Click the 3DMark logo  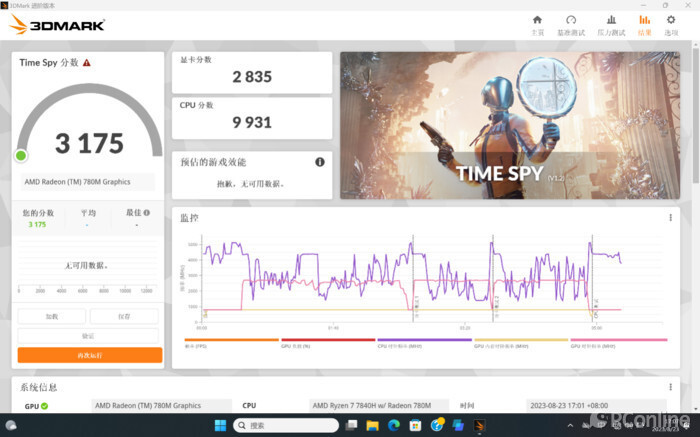(57, 25)
